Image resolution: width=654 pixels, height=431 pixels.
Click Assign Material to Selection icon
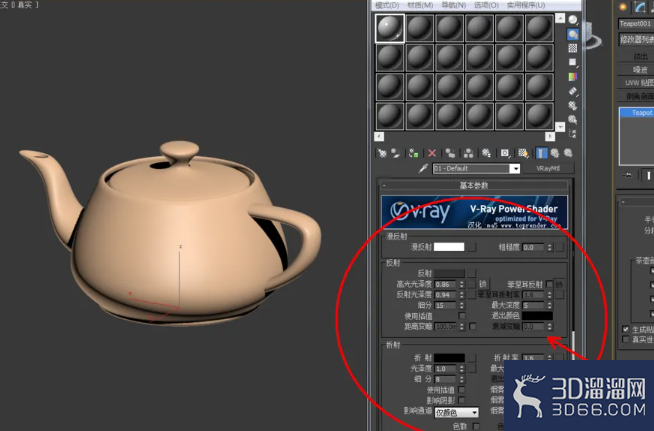tap(413, 153)
